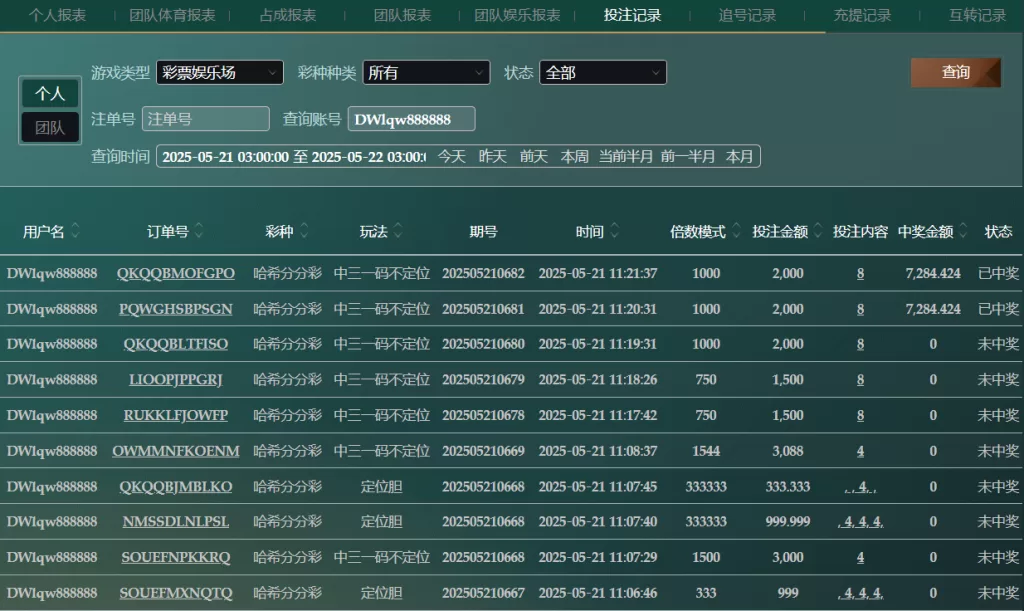View bet content 8 for period 202505210682

click(860, 274)
